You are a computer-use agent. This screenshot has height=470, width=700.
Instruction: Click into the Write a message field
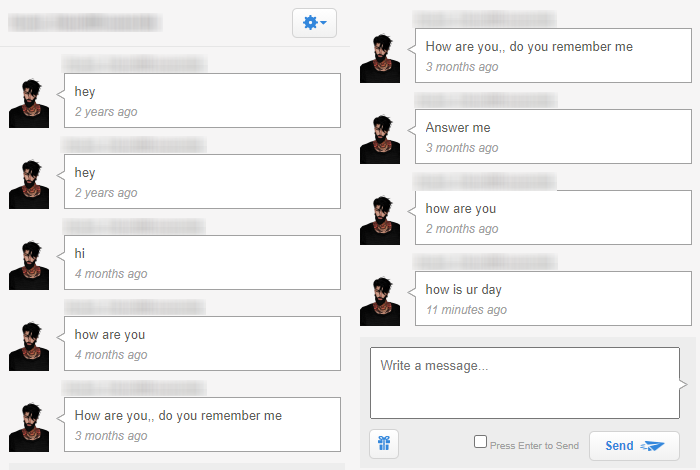tap(525, 383)
